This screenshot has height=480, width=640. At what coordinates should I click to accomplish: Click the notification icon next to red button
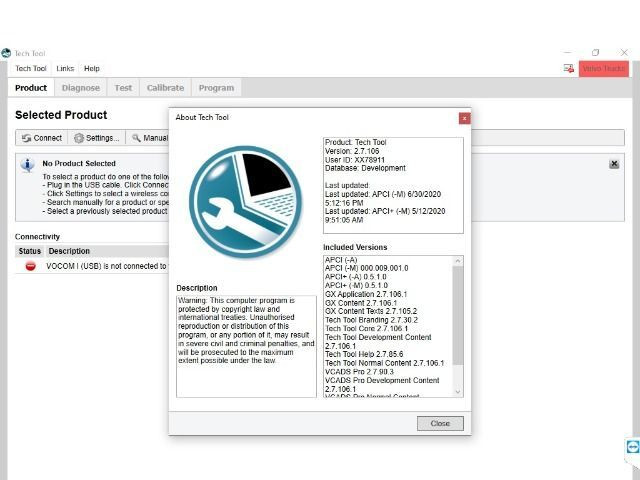pyautogui.click(x=569, y=69)
